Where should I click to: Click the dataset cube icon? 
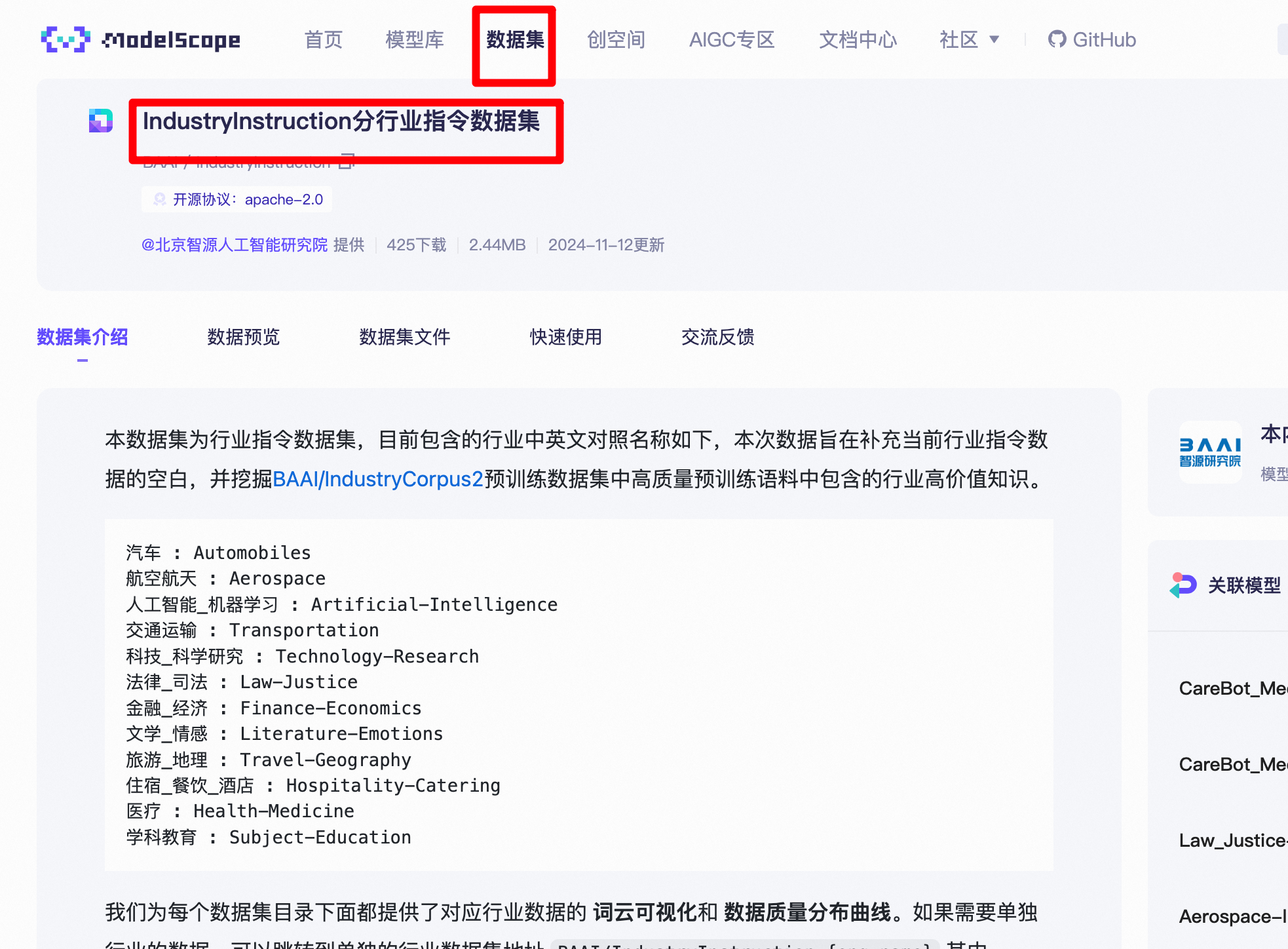(101, 121)
